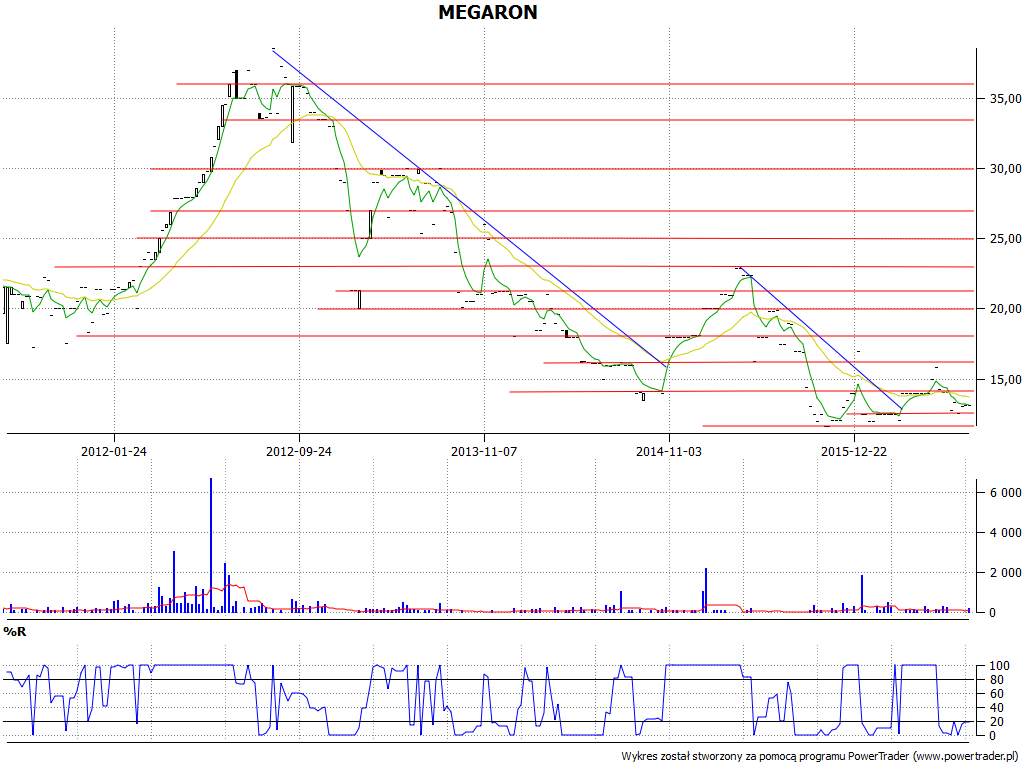Click the 40 level on %R axis
The image size is (1024, 768).
pyautogui.click(x=997, y=708)
